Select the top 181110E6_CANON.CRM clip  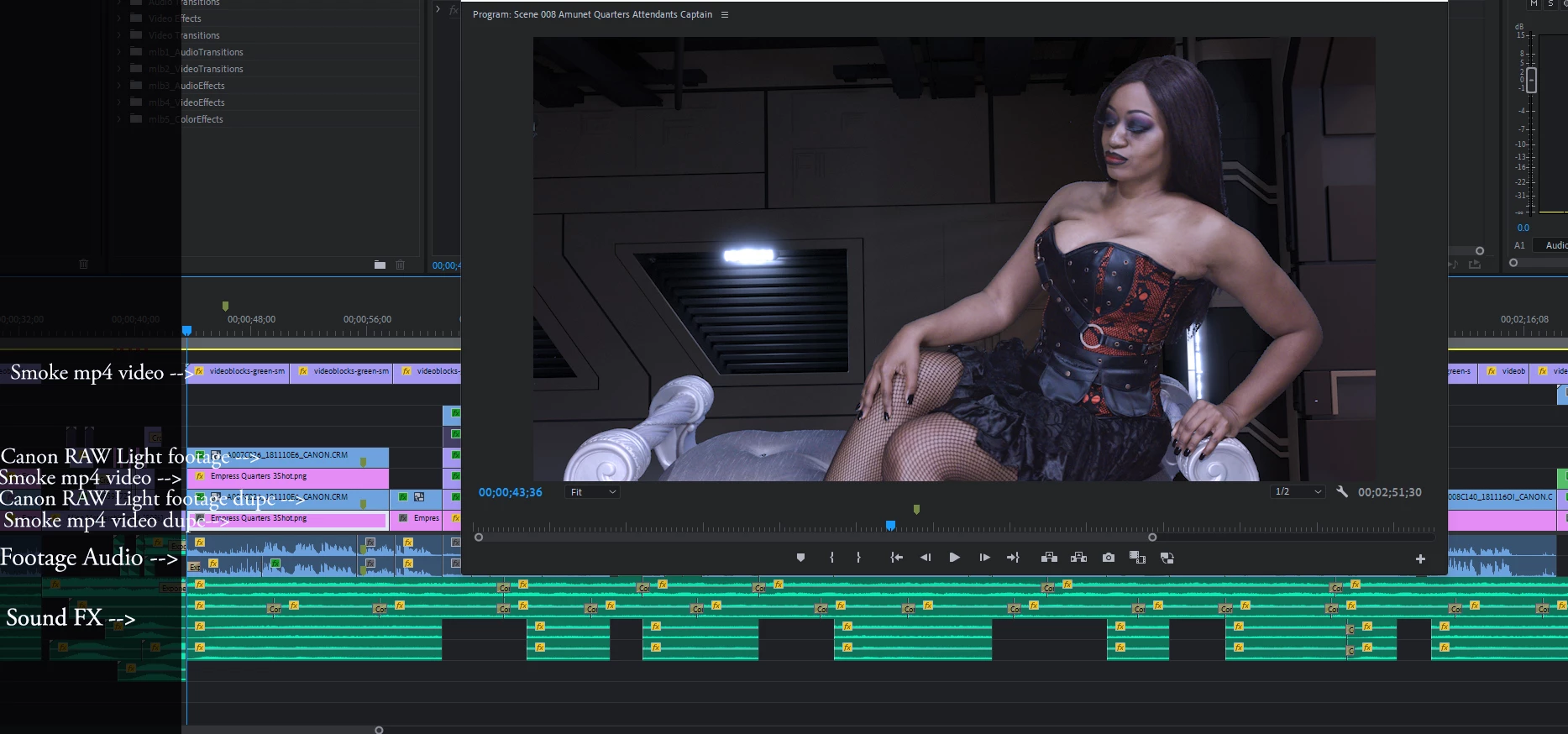point(287,457)
